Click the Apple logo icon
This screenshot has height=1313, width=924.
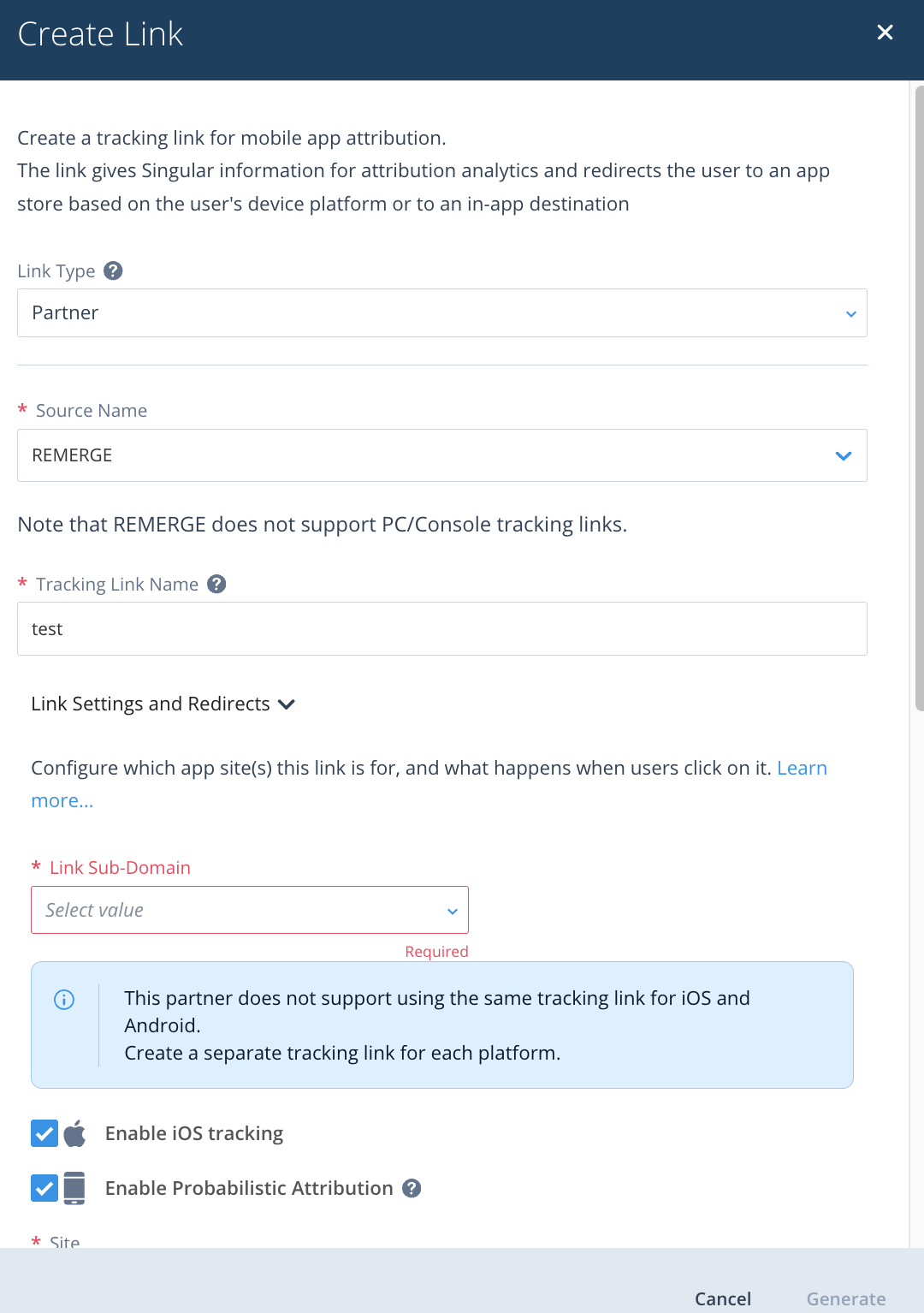click(75, 1133)
